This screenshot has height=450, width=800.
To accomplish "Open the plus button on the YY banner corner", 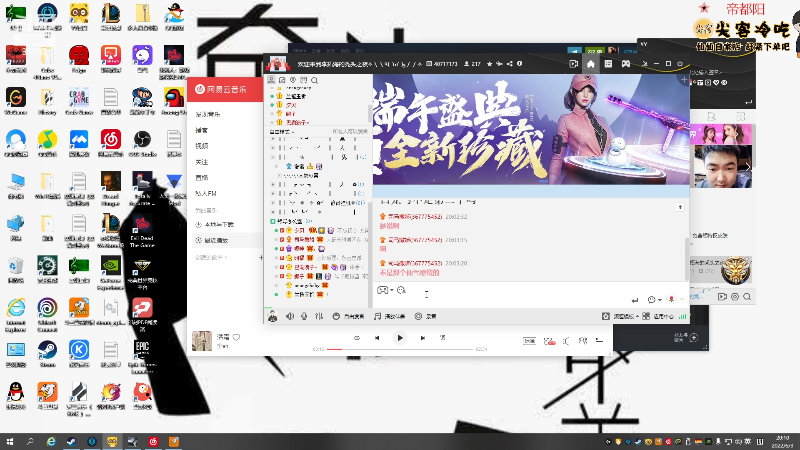I will [684, 80].
